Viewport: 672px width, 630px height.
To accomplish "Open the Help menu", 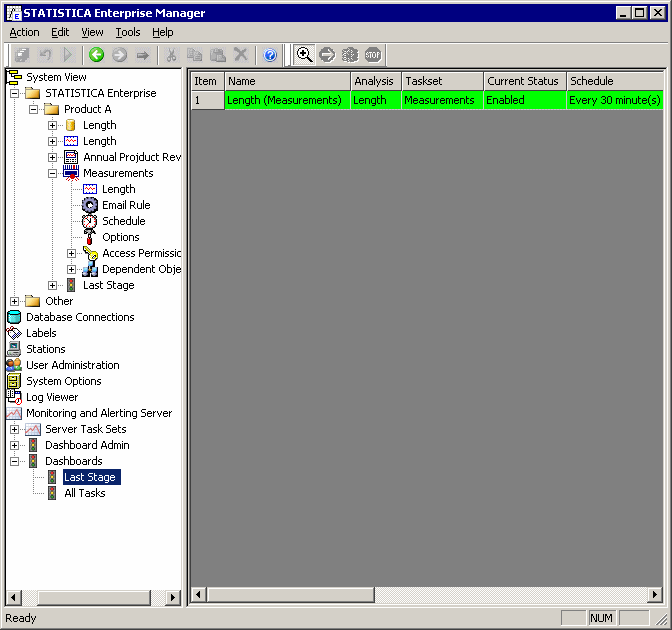I will [162, 33].
